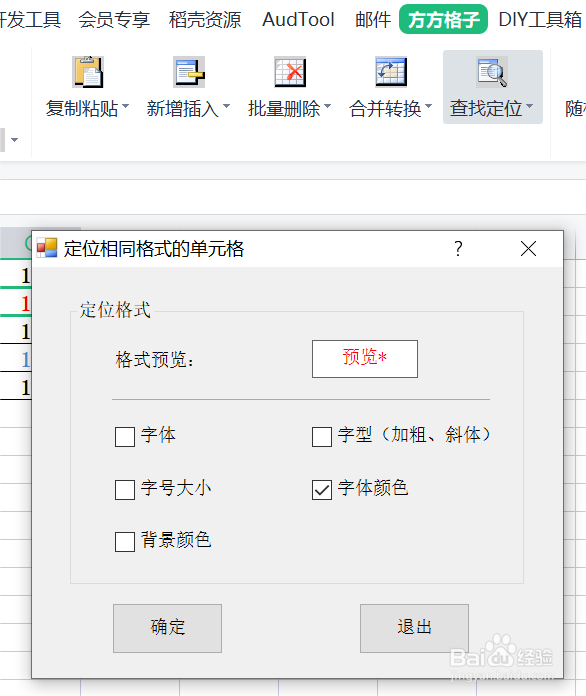This screenshot has width=586, height=696.
Task: Click the 定位格式 group label
Action: tap(115, 310)
